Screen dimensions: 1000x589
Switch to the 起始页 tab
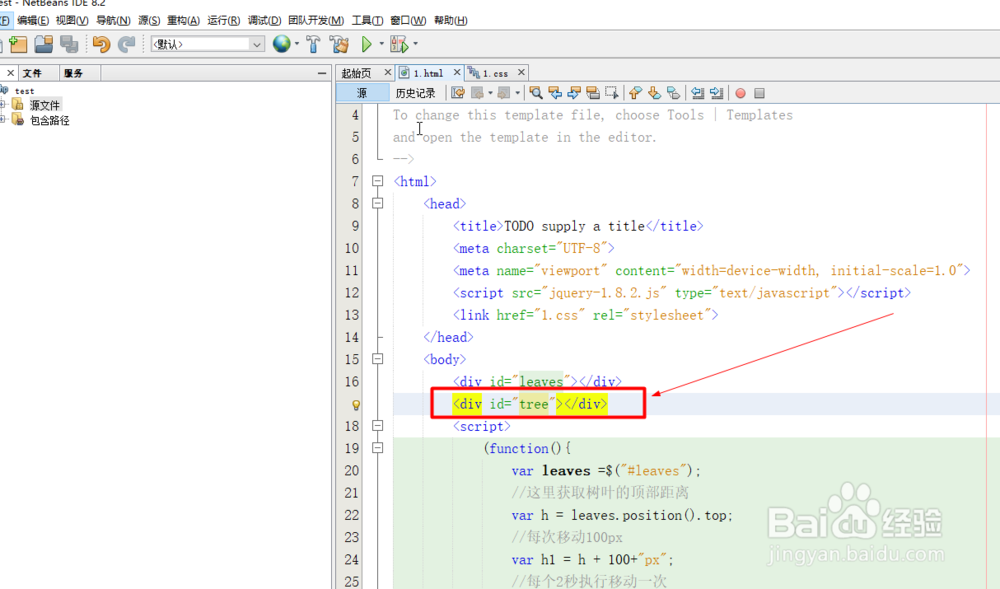coord(357,73)
